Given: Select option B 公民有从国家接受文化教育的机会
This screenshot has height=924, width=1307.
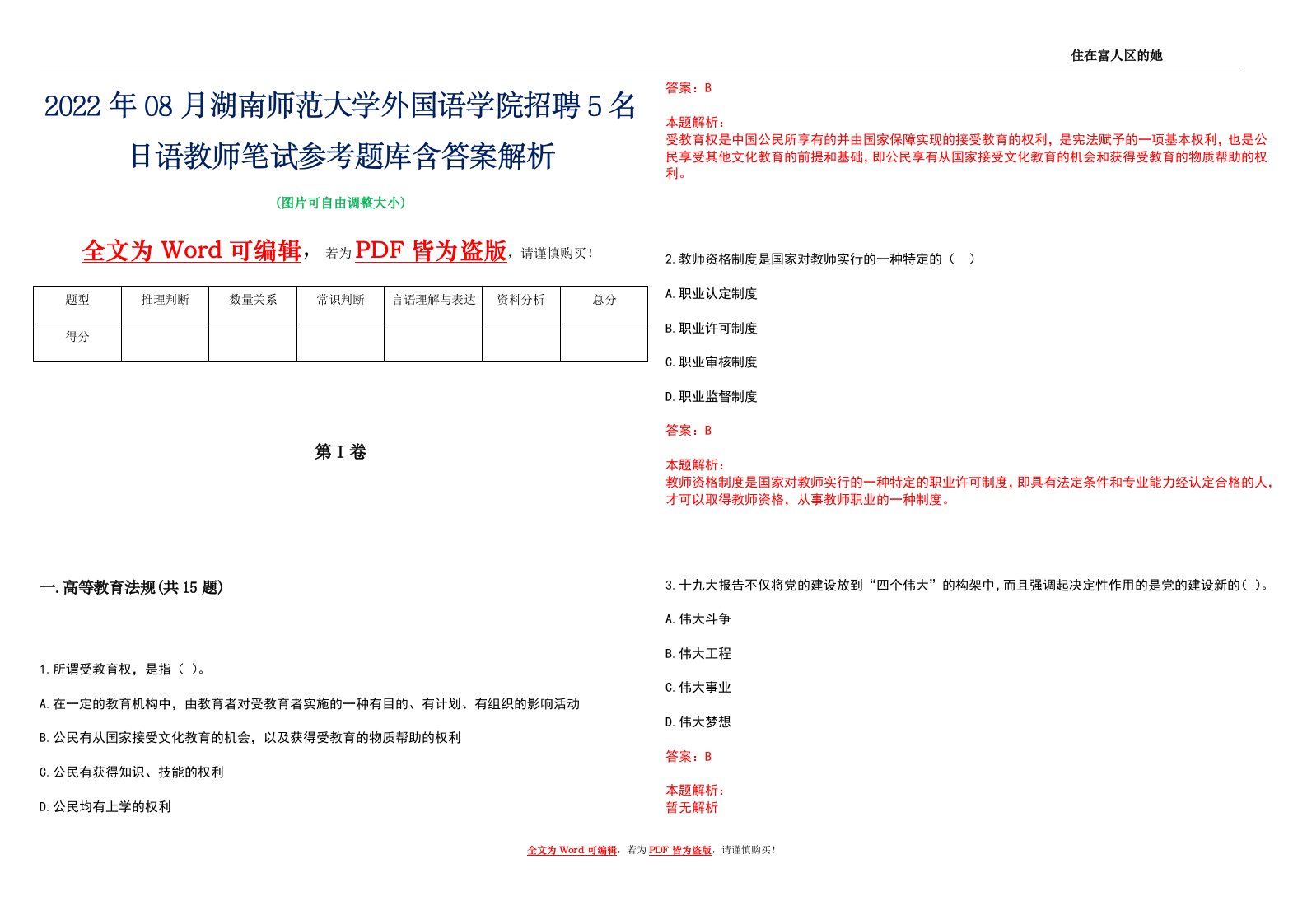Looking at the screenshot, I should click(250, 738).
